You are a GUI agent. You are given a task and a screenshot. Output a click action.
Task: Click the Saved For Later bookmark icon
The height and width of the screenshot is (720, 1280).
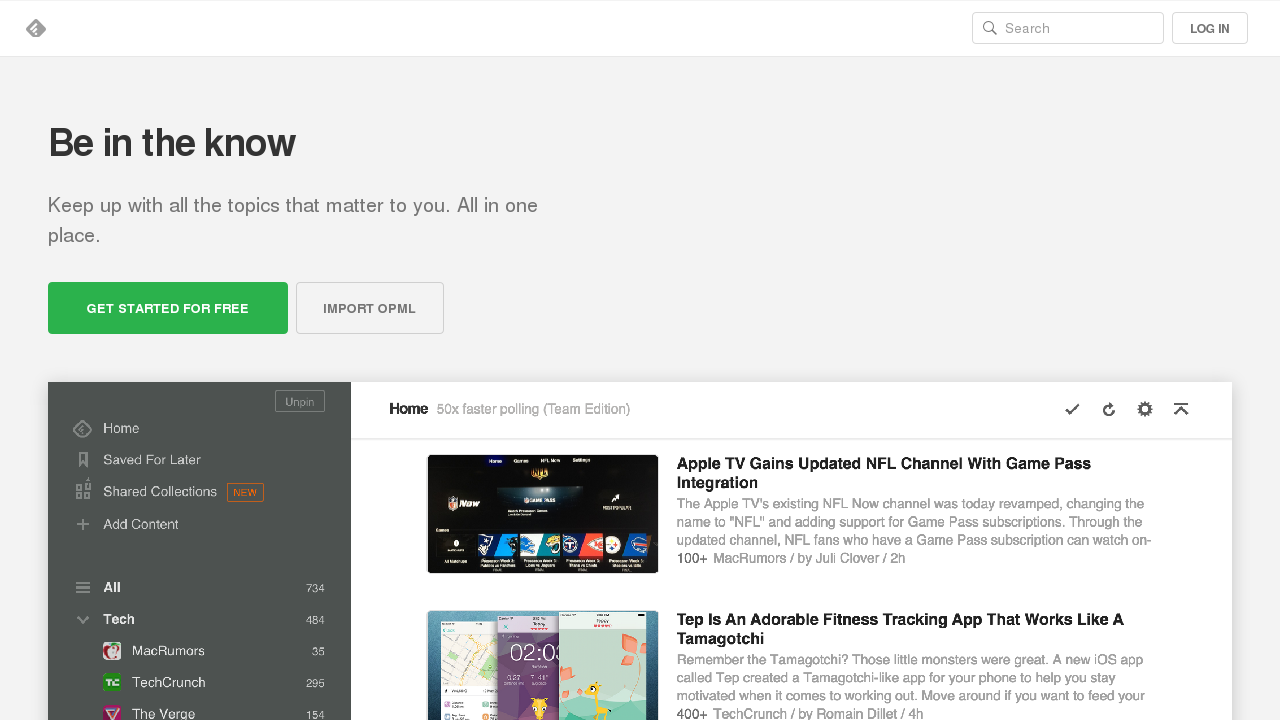pyautogui.click(x=83, y=460)
